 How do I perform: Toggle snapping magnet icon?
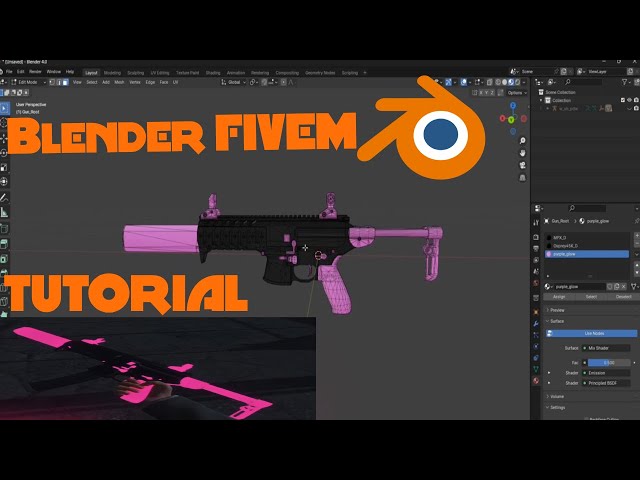click(x=264, y=82)
